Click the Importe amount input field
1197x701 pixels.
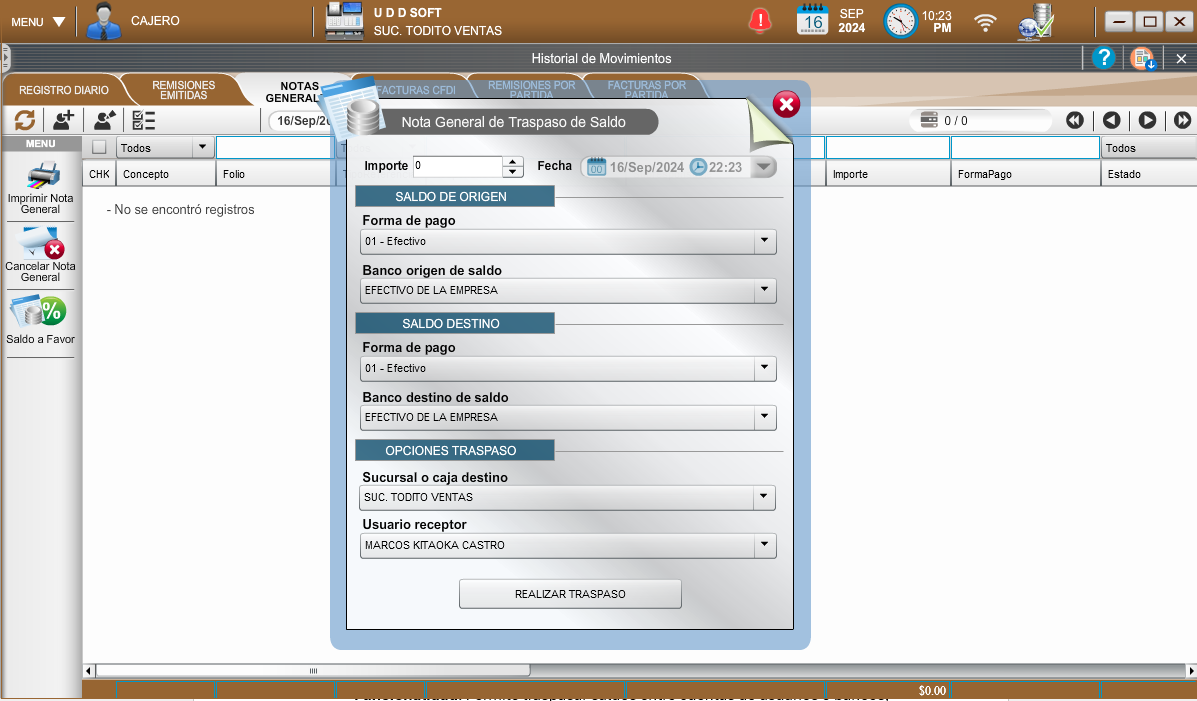click(x=457, y=166)
